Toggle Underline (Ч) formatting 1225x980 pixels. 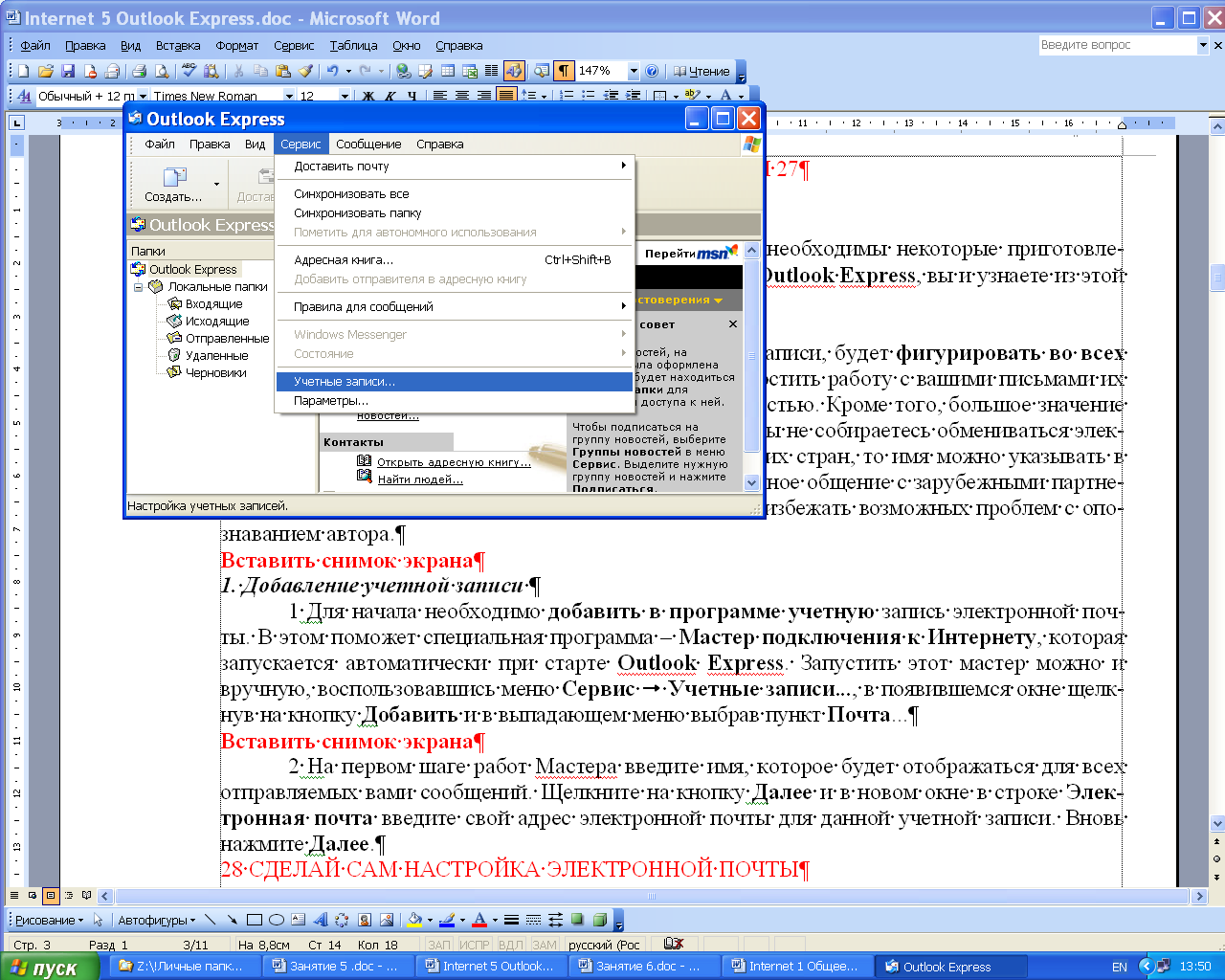click(x=412, y=96)
